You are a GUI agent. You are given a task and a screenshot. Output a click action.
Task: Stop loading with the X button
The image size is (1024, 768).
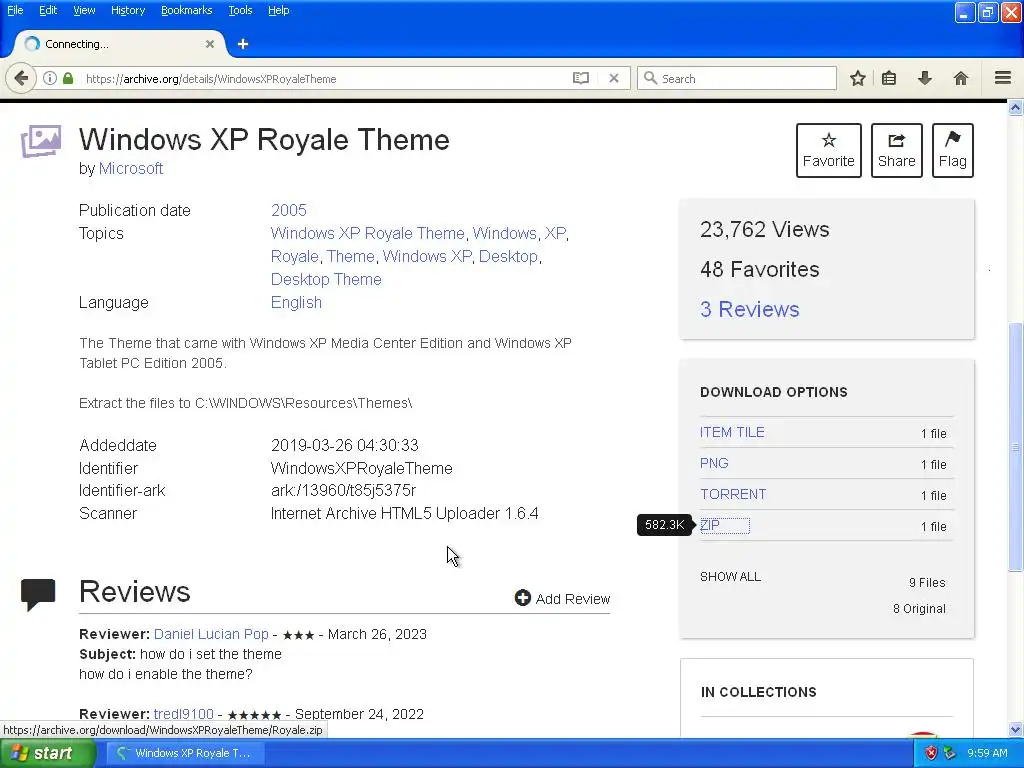click(x=614, y=78)
